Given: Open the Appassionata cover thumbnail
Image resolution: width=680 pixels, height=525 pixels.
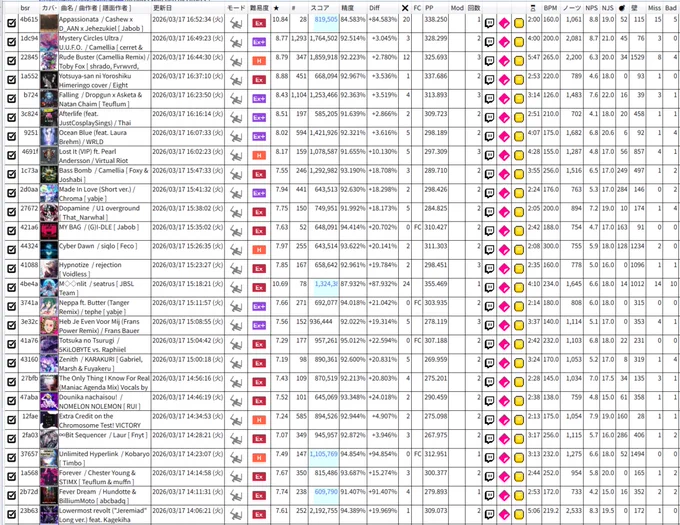Looking at the screenshot, I should [x=49, y=23].
